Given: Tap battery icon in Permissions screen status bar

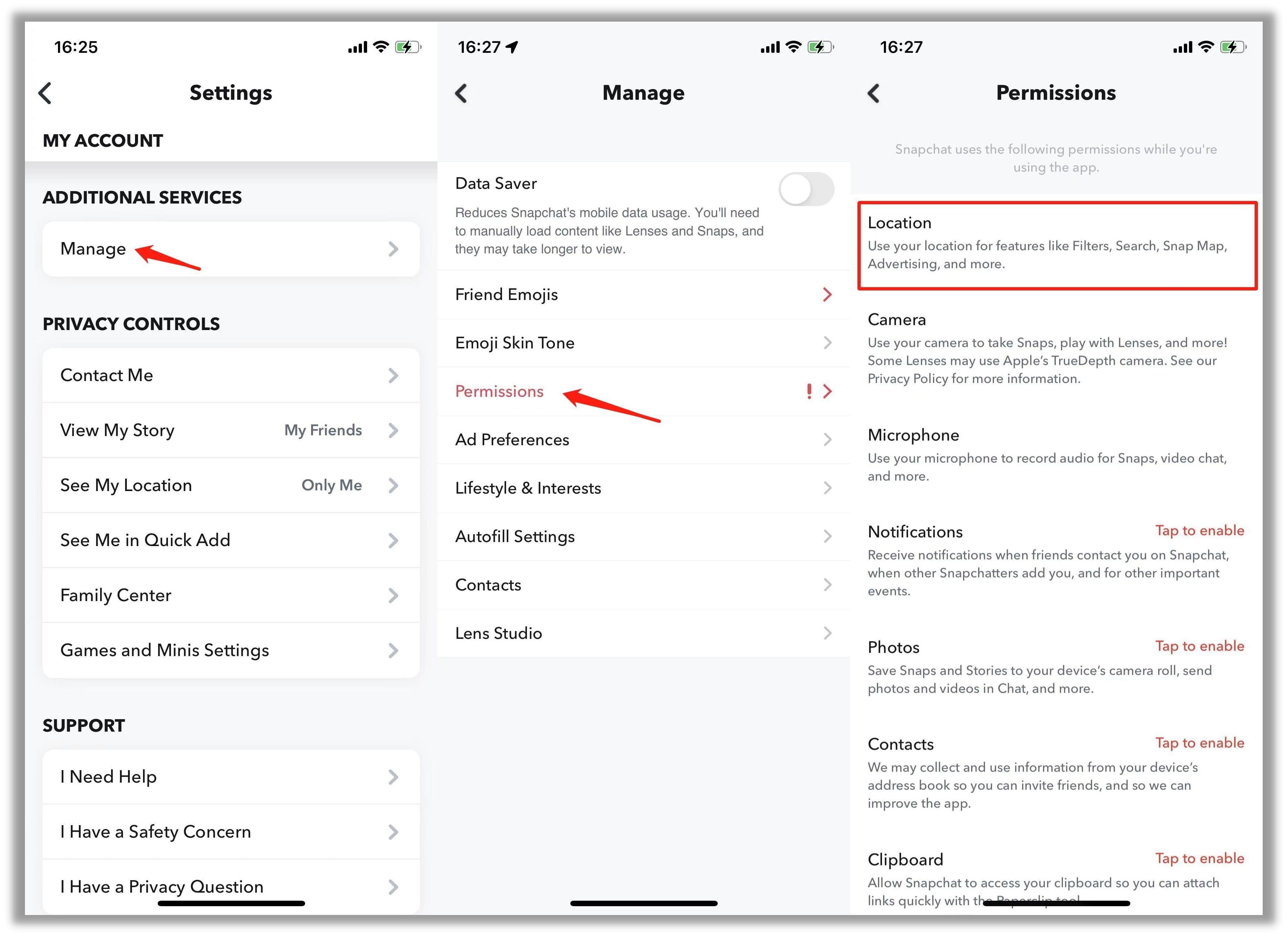Looking at the screenshot, I should tap(1233, 47).
